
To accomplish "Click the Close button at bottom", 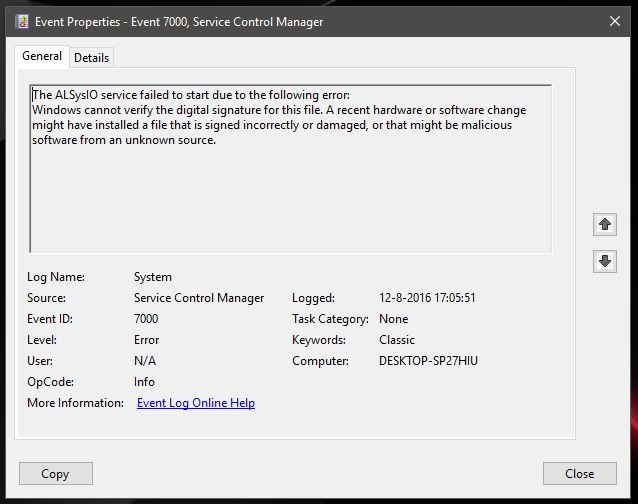I will coord(579,474).
